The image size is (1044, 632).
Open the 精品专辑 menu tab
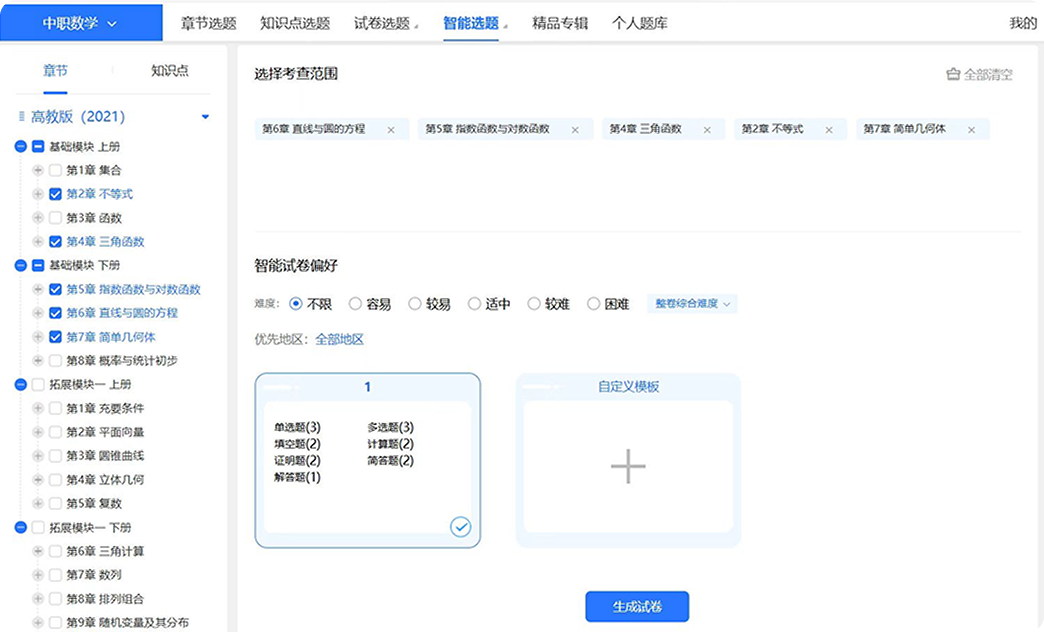(x=560, y=24)
